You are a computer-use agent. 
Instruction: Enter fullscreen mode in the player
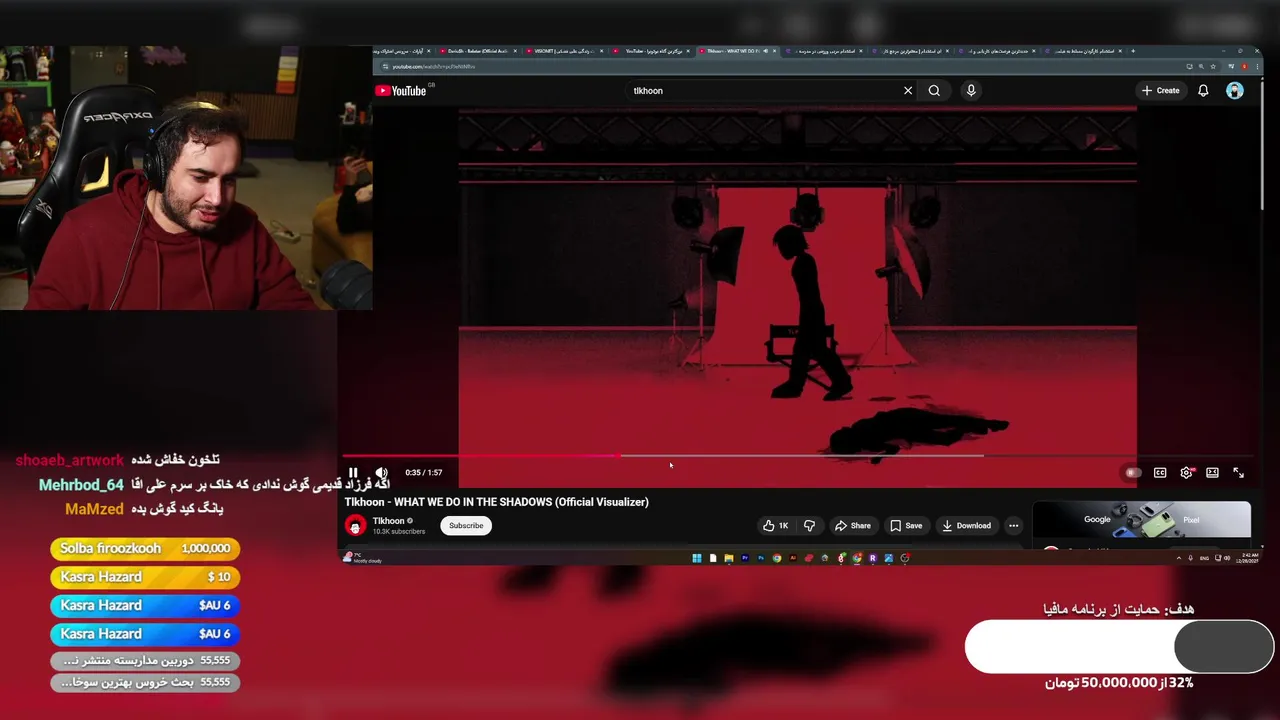pyautogui.click(x=1238, y=473)
